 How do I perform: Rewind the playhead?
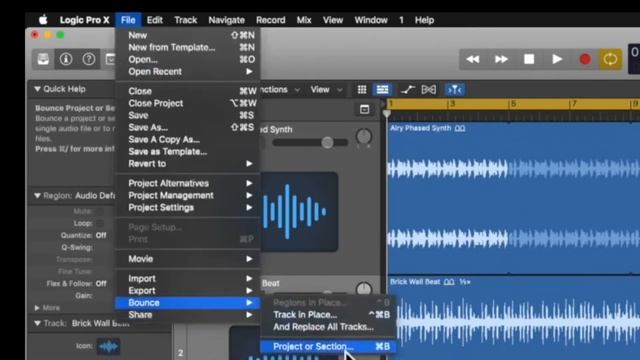click(x=473, y=60)
